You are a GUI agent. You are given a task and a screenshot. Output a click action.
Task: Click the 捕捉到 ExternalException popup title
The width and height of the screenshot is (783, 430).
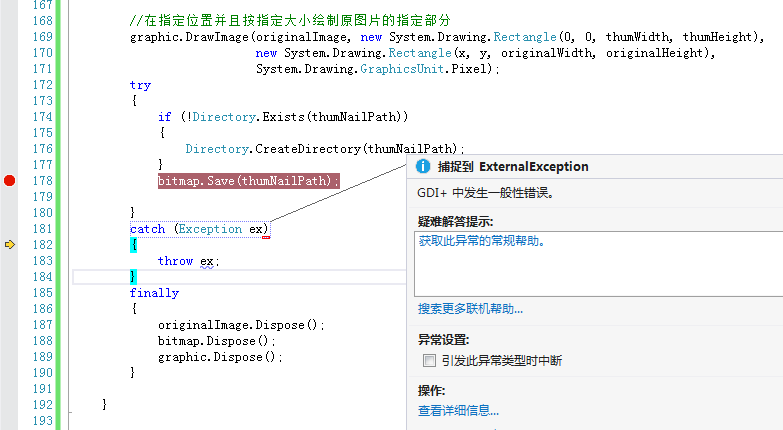513,166
